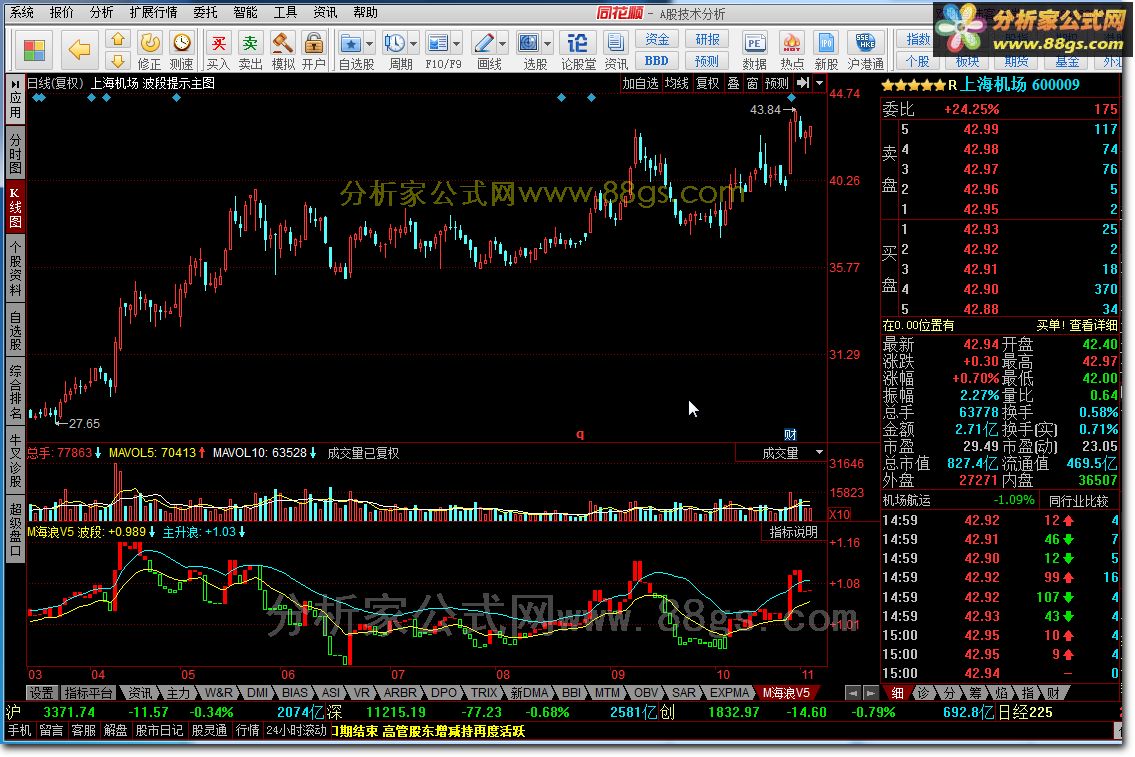The image size is (1135, 757).
Task: Click the 加自选 add to watchlist button
Action: pos(641,83)
